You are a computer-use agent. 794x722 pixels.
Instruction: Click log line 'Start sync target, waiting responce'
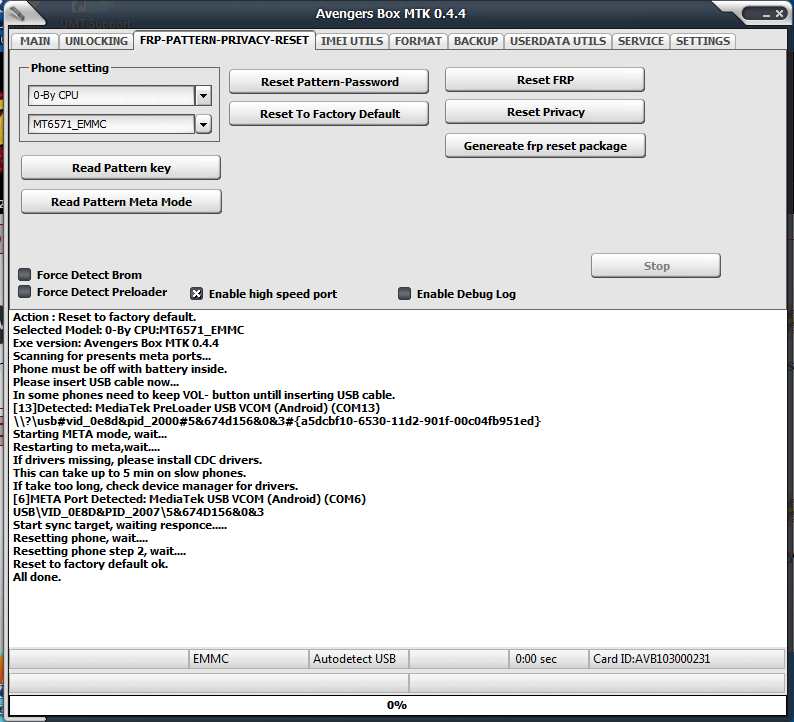pos(120,525)
